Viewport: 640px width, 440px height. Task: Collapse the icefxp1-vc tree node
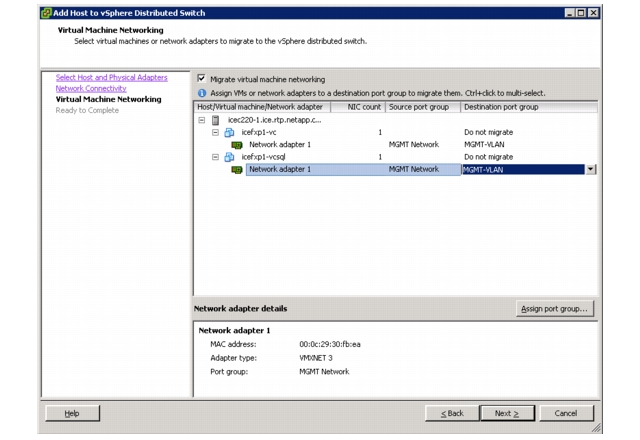coord(216,132)
